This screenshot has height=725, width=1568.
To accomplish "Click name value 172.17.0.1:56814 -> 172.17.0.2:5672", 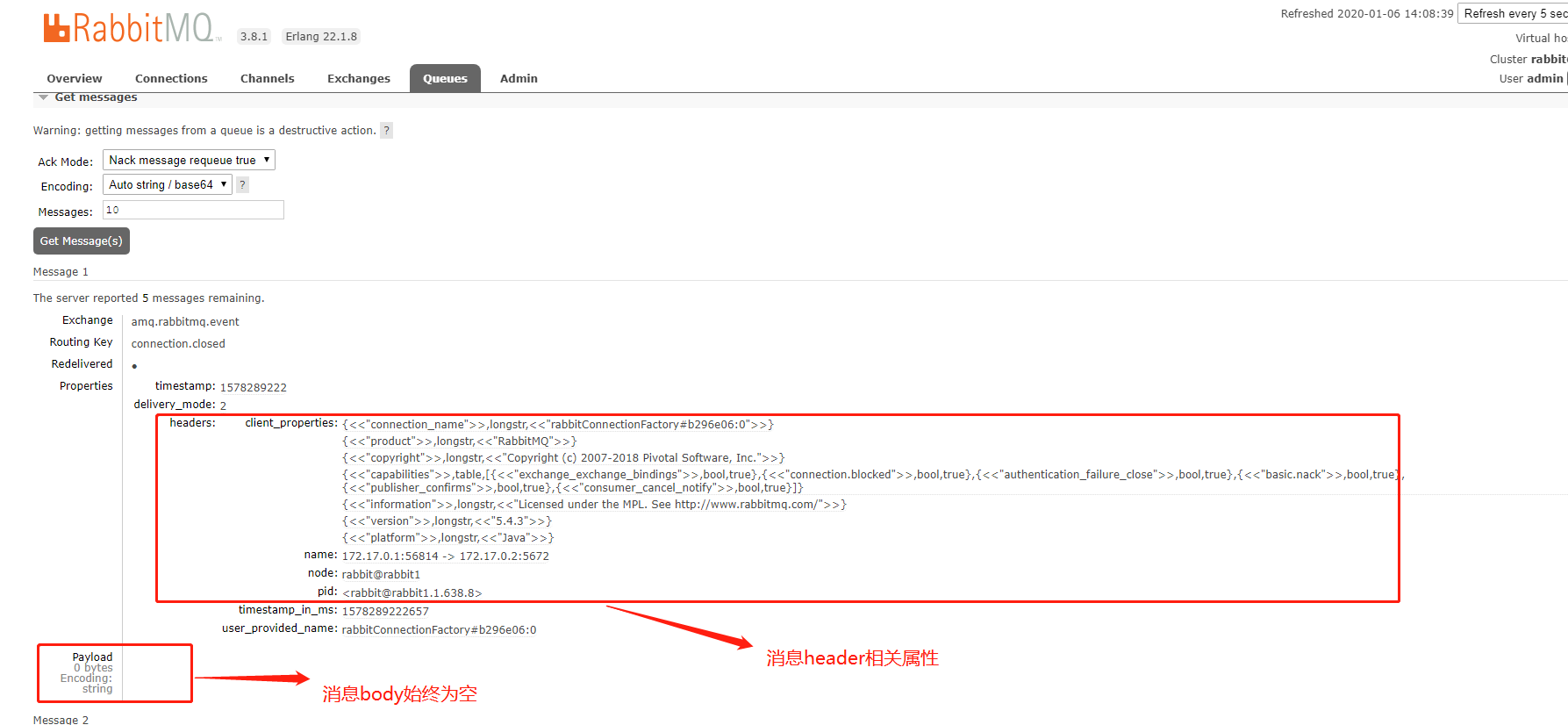I will pyautogui.click(x=445, y=556).
